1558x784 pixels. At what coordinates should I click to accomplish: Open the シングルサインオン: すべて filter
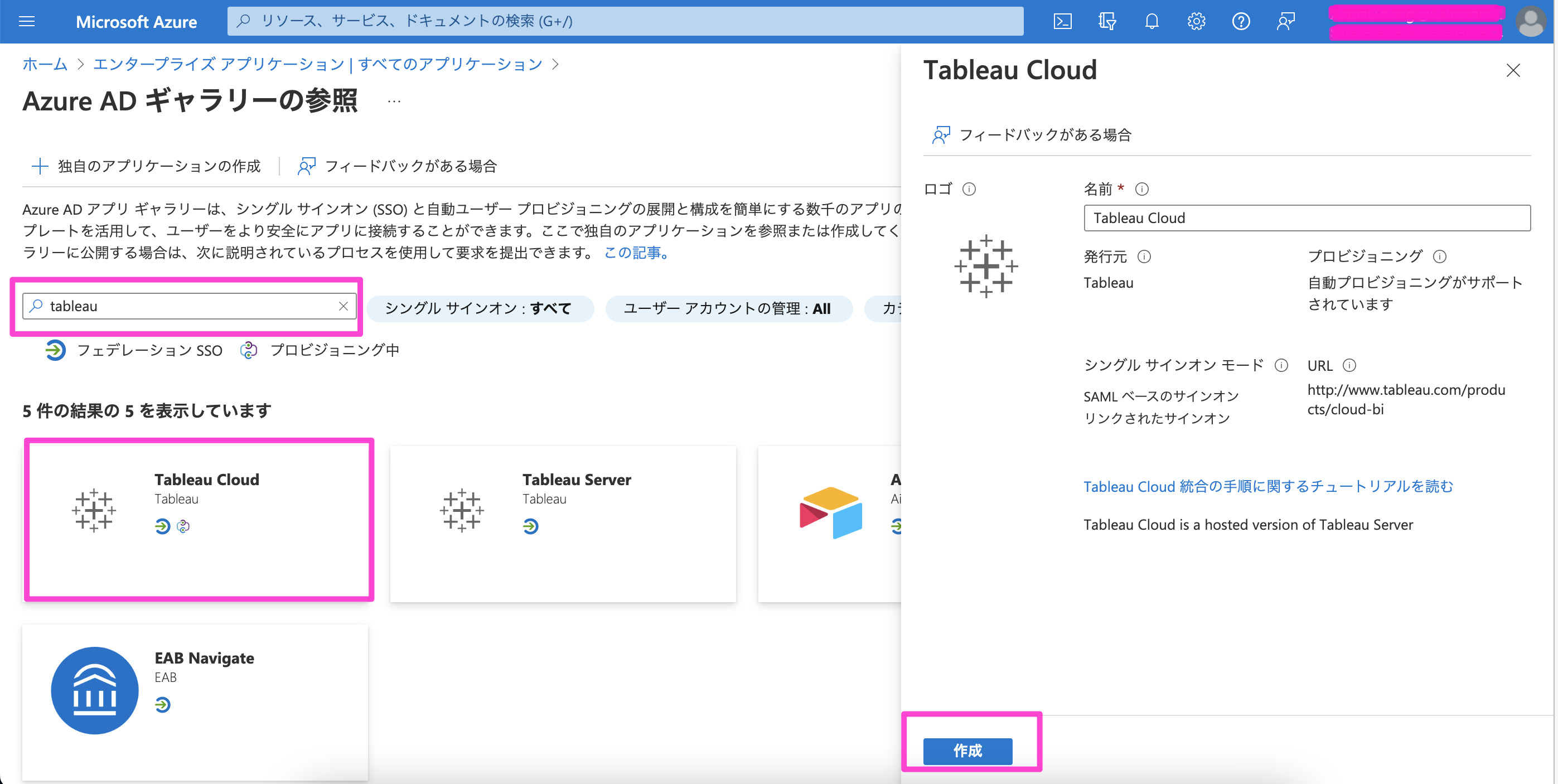(480, 308)
